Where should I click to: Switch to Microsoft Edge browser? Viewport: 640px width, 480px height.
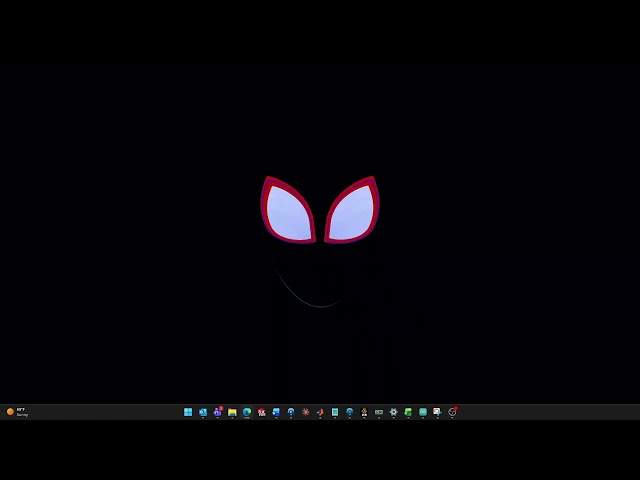click(x=247, y=412)
